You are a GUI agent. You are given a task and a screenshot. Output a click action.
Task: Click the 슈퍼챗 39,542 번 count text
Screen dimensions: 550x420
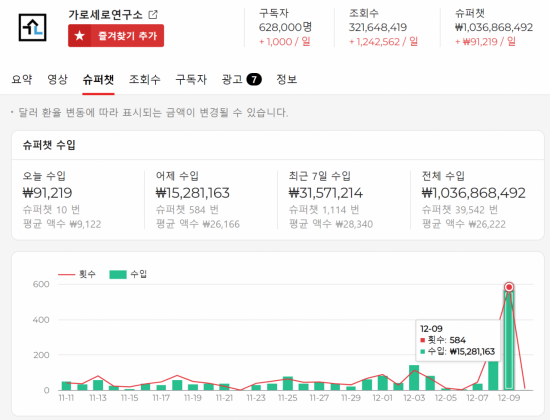click(x=460, y=210)
